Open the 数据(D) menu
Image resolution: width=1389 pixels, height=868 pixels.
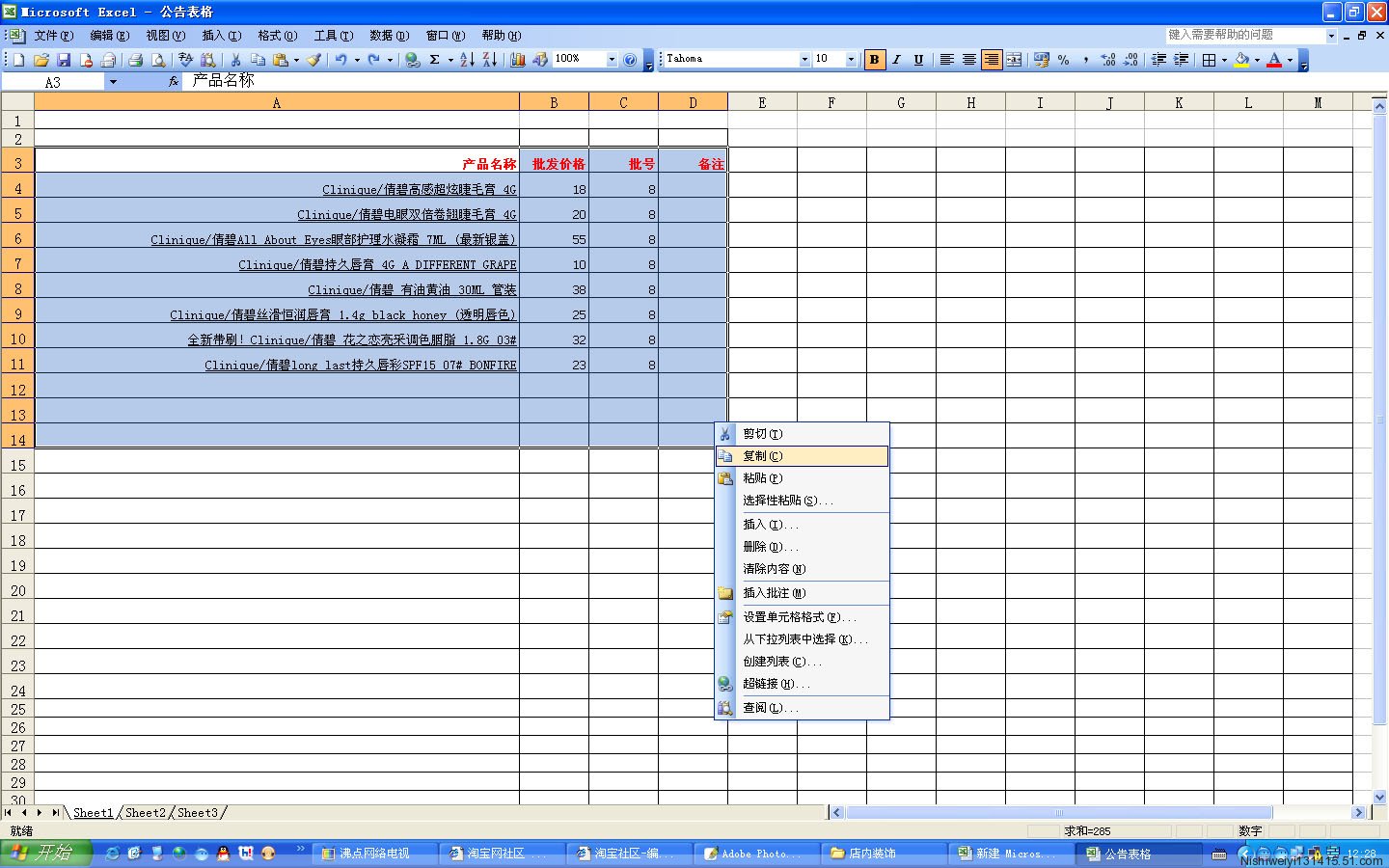pyautogui.click(x=389, y=36)
